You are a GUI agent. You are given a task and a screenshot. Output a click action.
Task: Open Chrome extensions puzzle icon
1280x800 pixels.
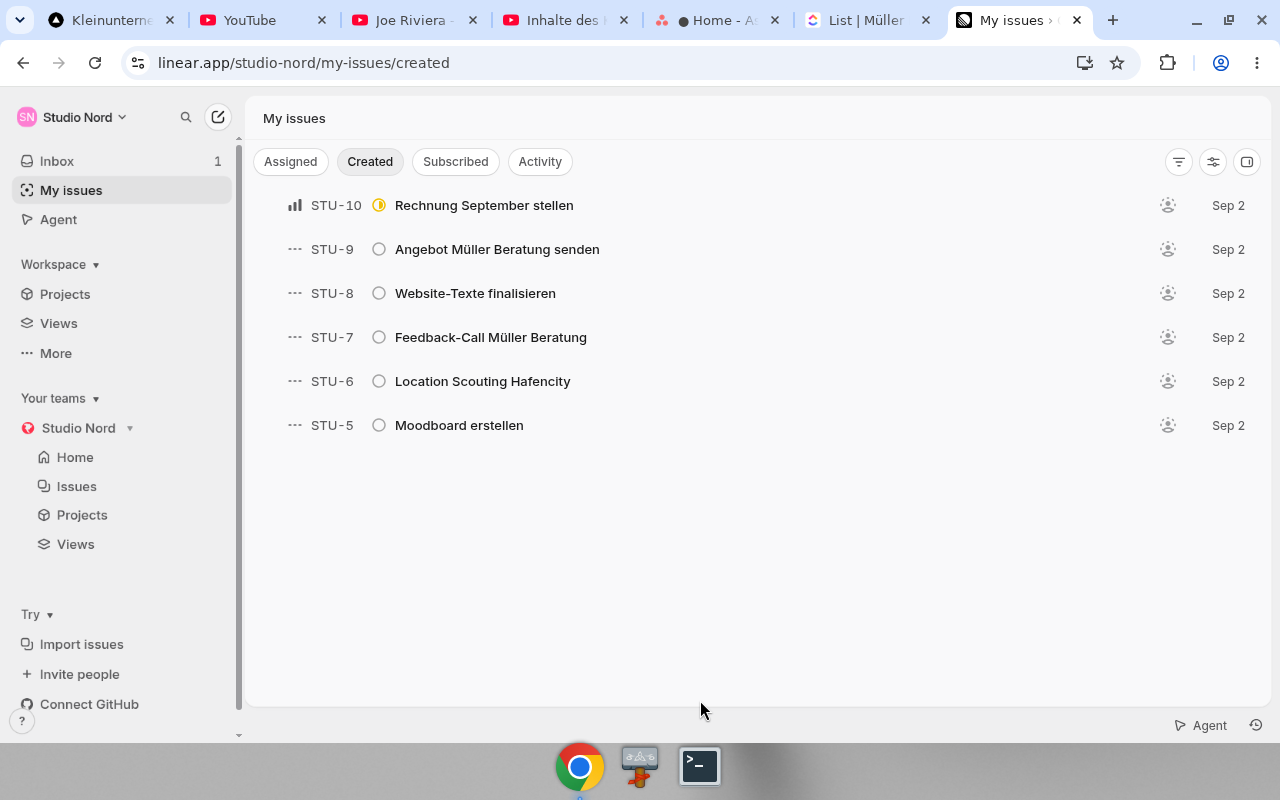[1168, 63]
